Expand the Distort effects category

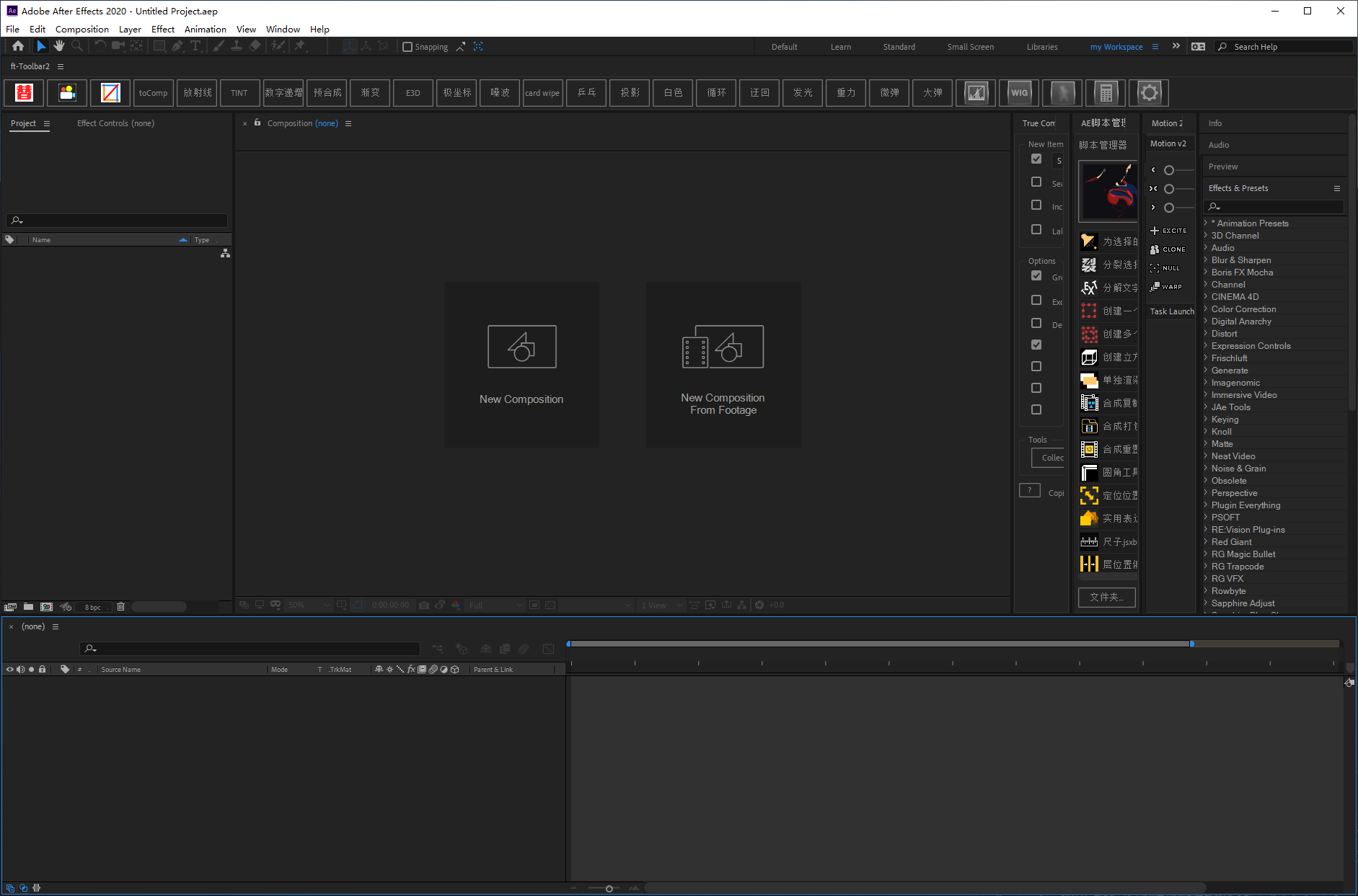pyautogui.click(x=1206, y=334)
